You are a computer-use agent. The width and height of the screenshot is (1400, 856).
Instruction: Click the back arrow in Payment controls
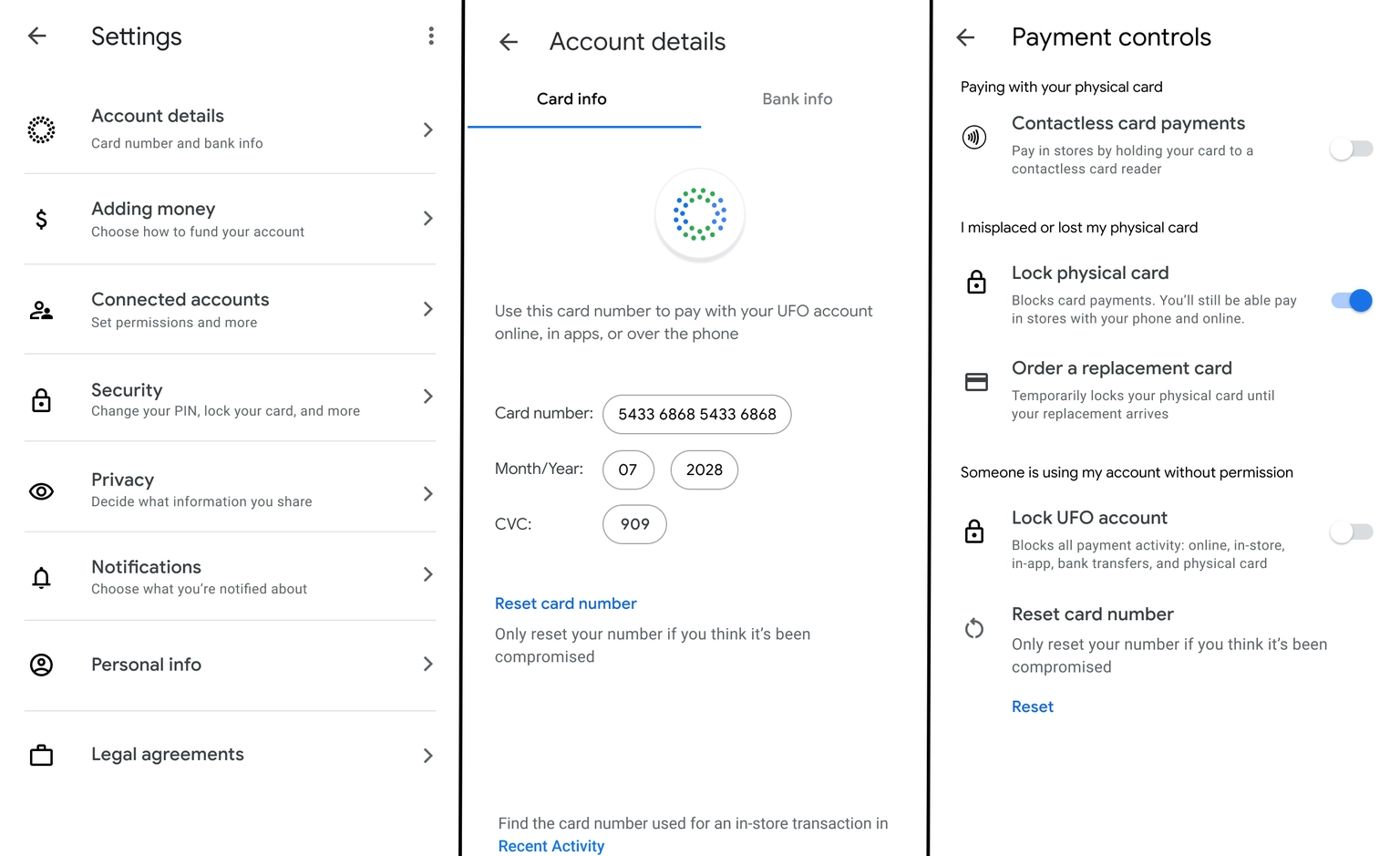tap(966, 37)
